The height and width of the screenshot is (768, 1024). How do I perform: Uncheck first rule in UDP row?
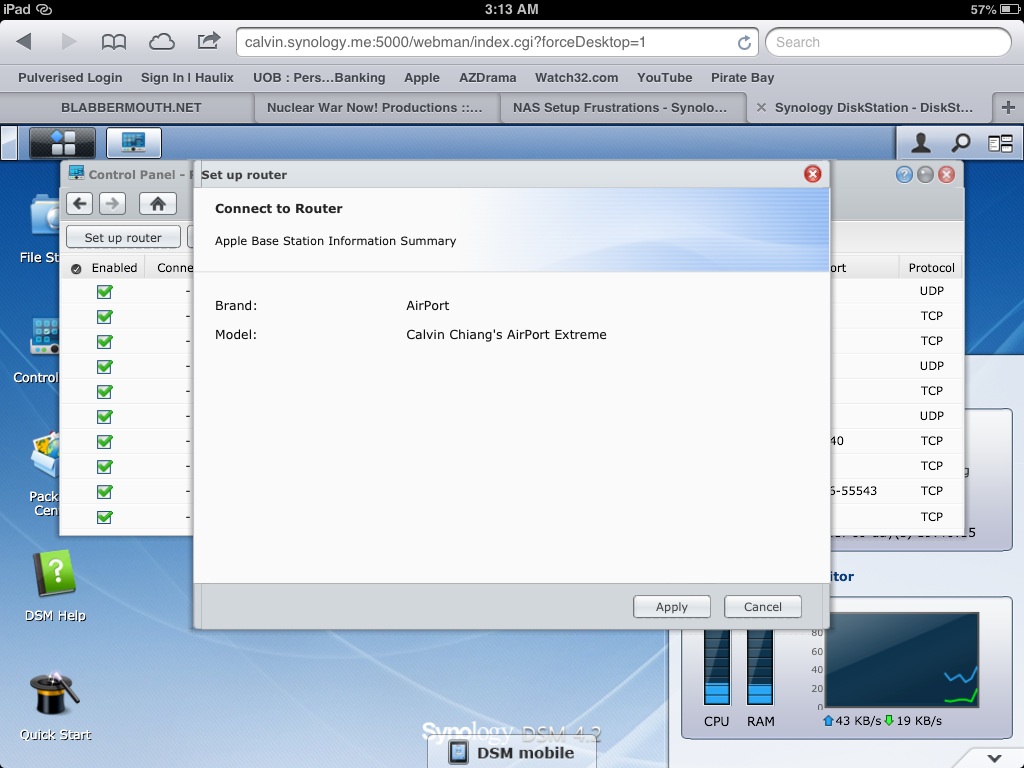(x=104, y=292)
